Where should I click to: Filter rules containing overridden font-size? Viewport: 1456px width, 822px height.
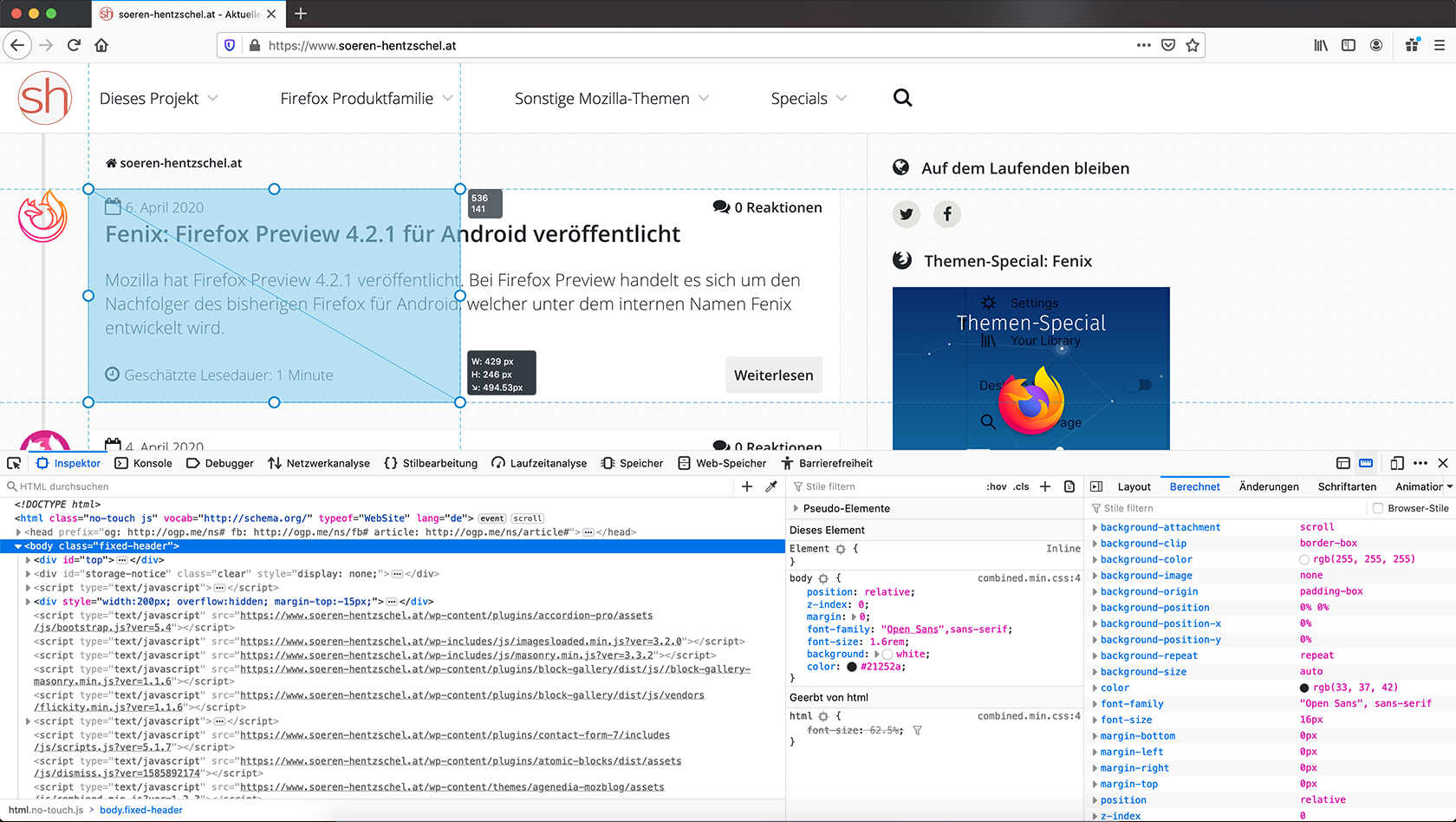(917, 730)
